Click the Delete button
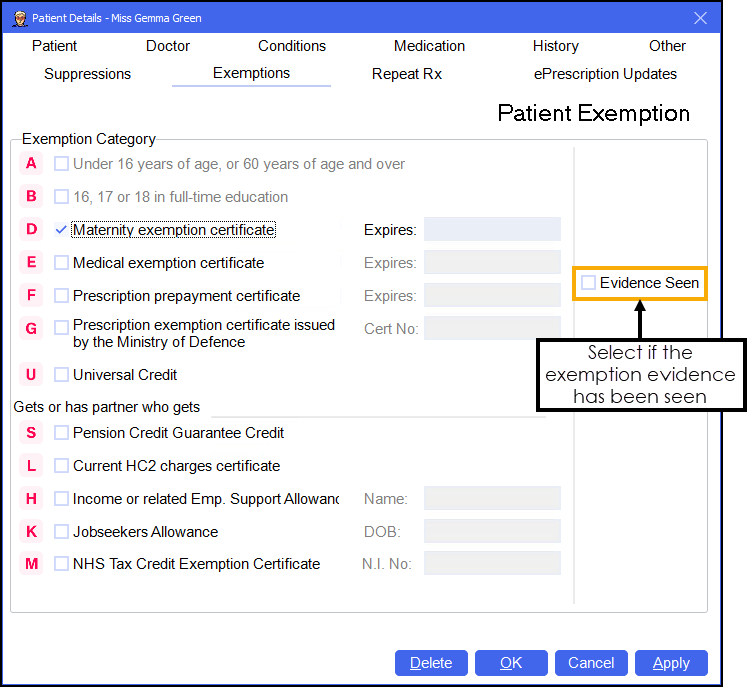The height and width of the screenshot is (687, 749). point(431,663)
